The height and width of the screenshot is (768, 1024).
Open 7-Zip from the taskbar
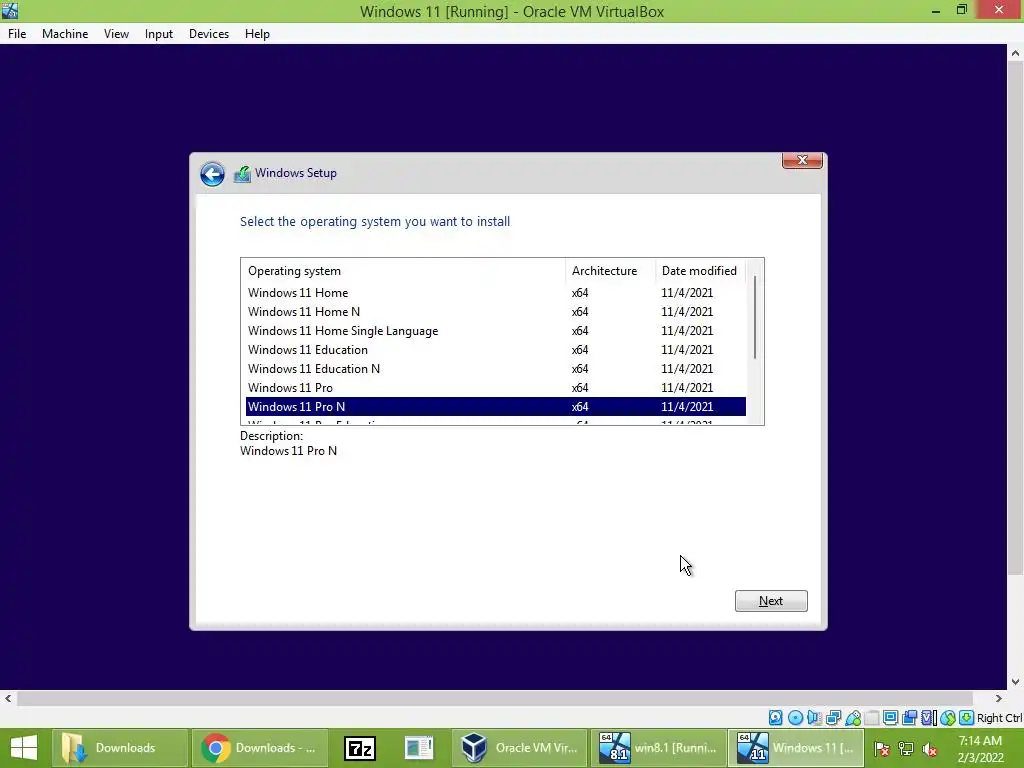[x=360, y=748]
